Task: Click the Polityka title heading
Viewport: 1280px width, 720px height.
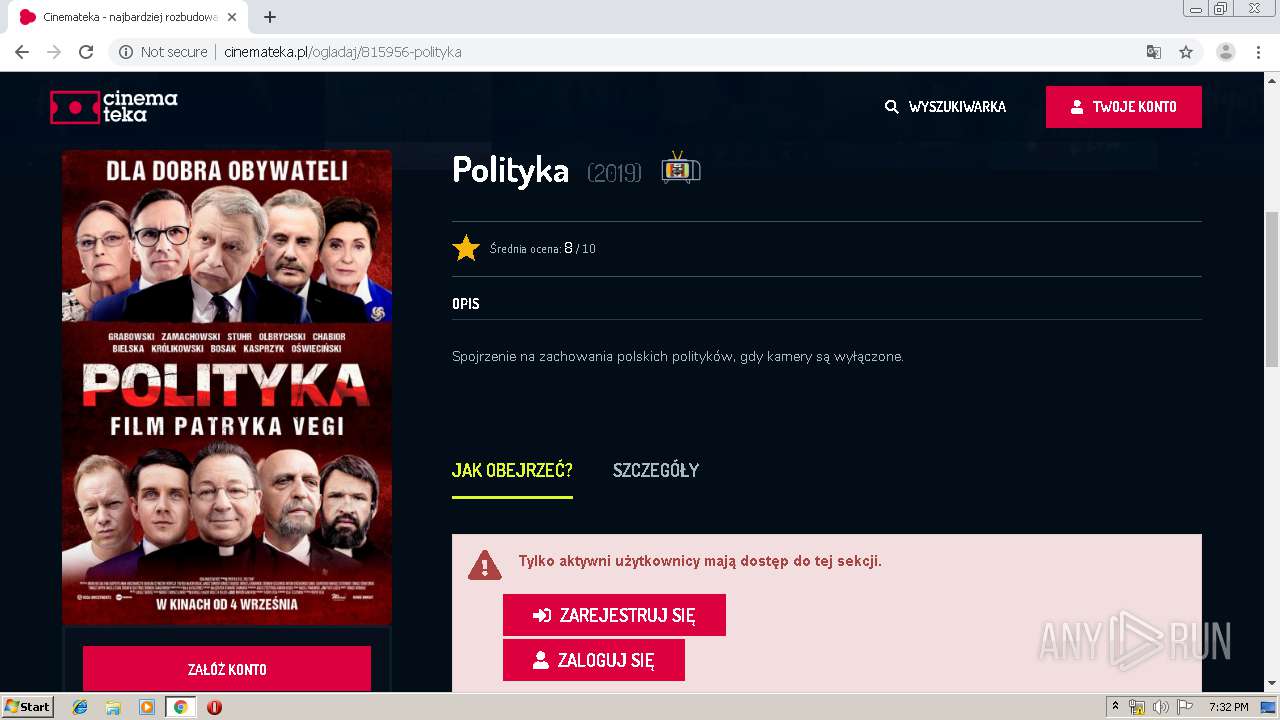Action: (x=510, y=170)
